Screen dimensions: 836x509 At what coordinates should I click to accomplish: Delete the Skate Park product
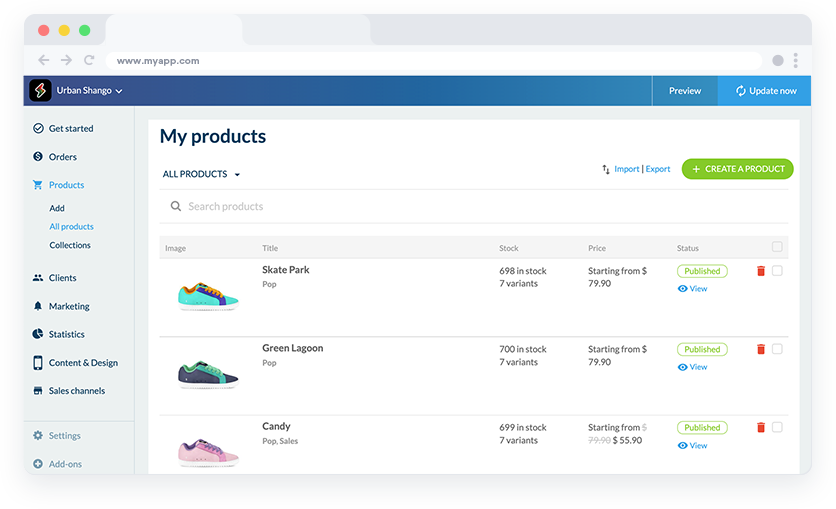click(761, 271)
